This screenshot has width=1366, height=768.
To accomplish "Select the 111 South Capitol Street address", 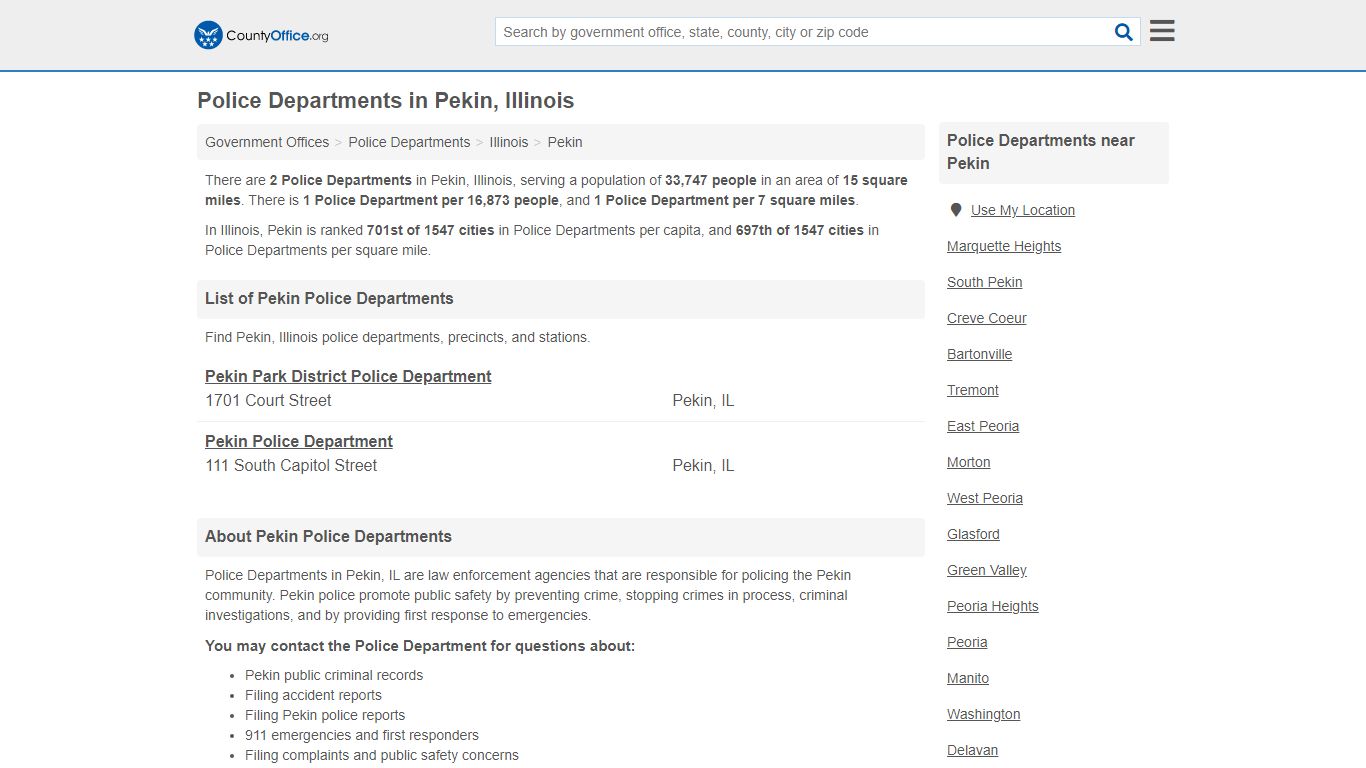I will coord(291,465).
